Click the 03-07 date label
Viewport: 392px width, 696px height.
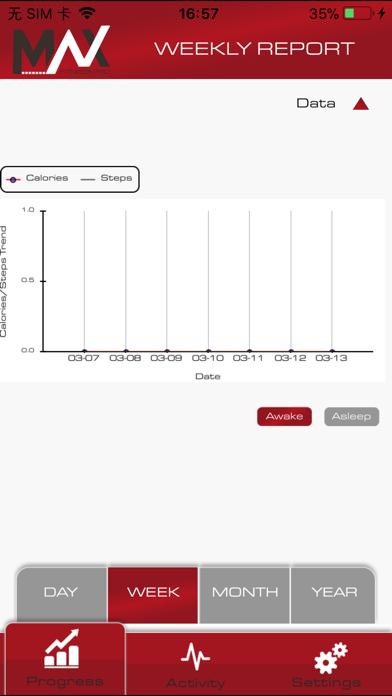(83, 358)
